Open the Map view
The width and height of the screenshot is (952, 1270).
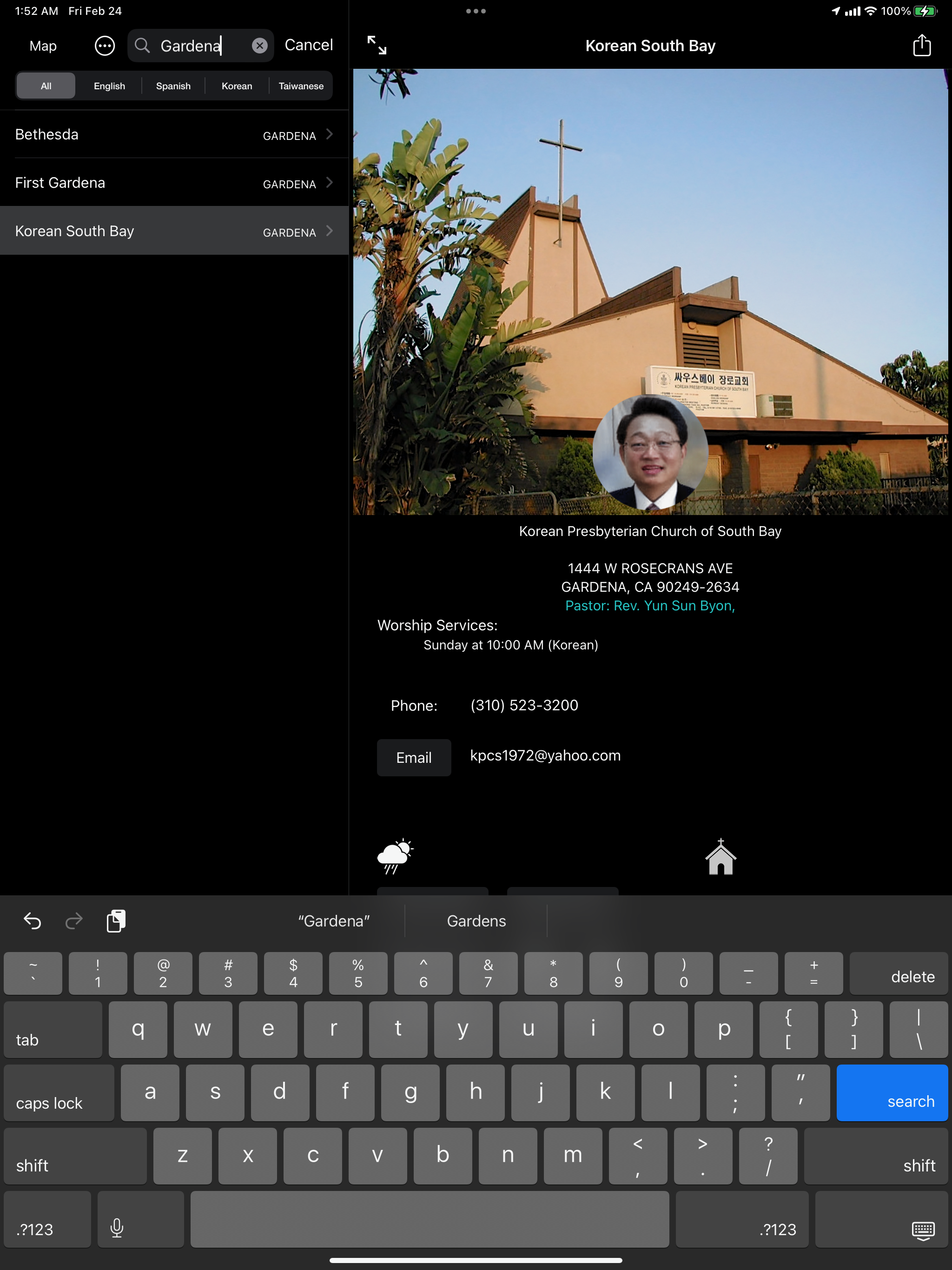pos(43,46)
